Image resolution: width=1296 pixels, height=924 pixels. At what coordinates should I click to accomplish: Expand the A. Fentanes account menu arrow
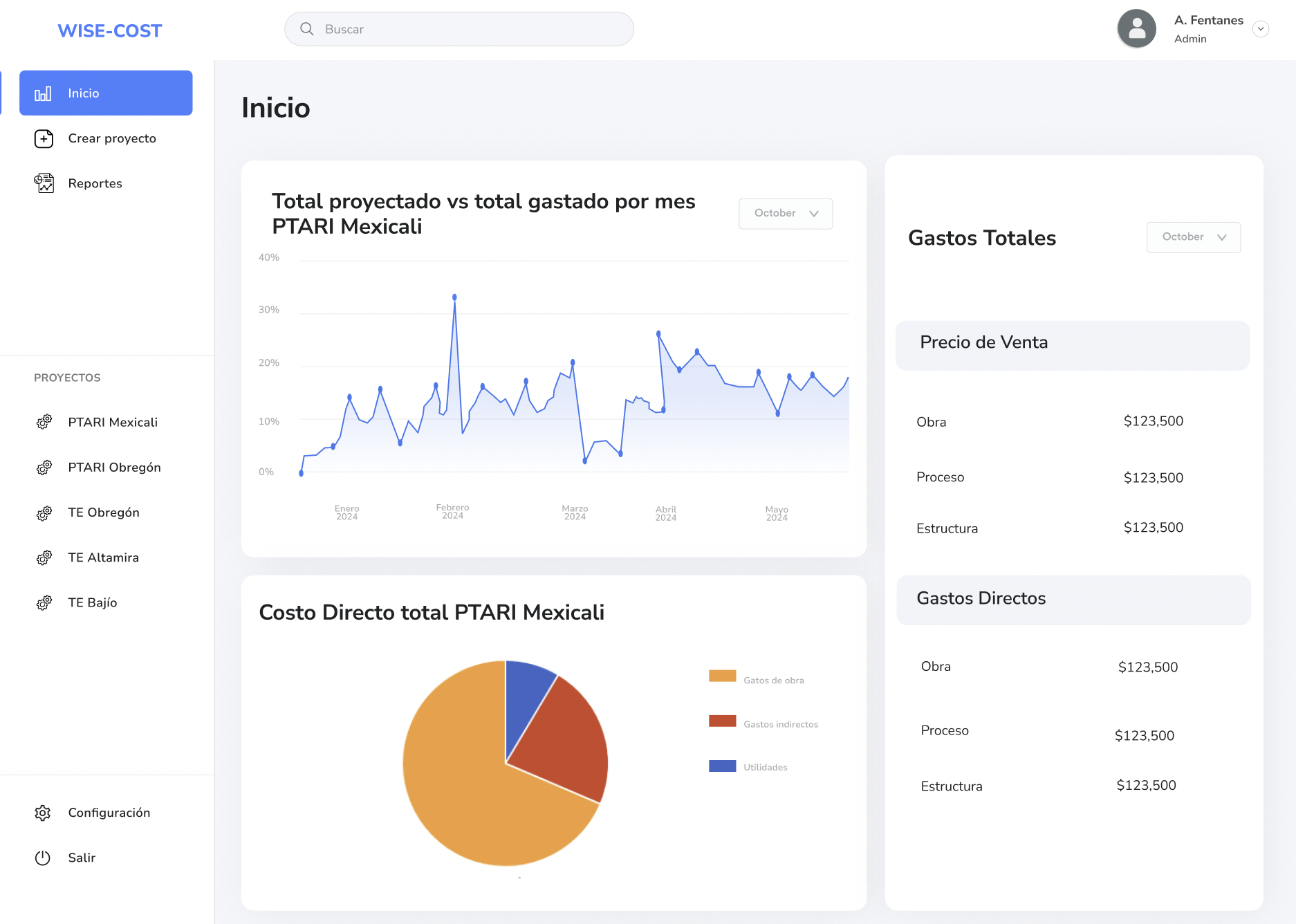click(x=1261, y=29)
